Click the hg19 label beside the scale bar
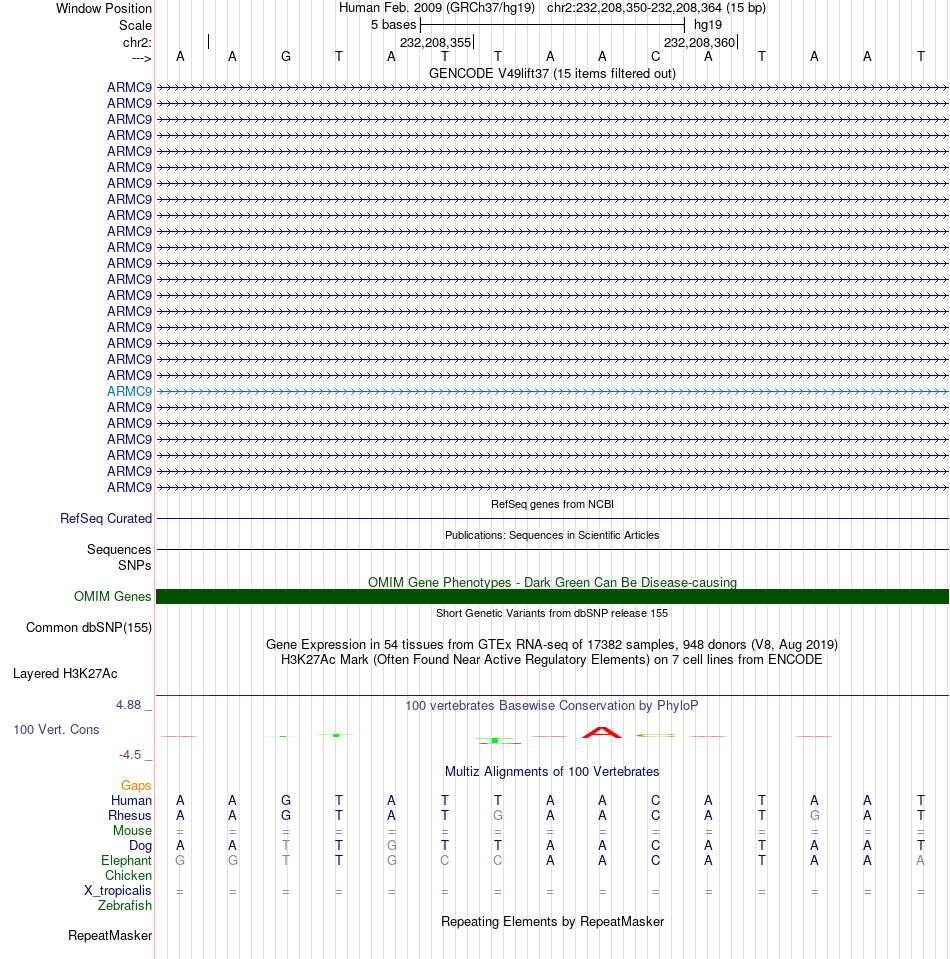 click(708, 25)
